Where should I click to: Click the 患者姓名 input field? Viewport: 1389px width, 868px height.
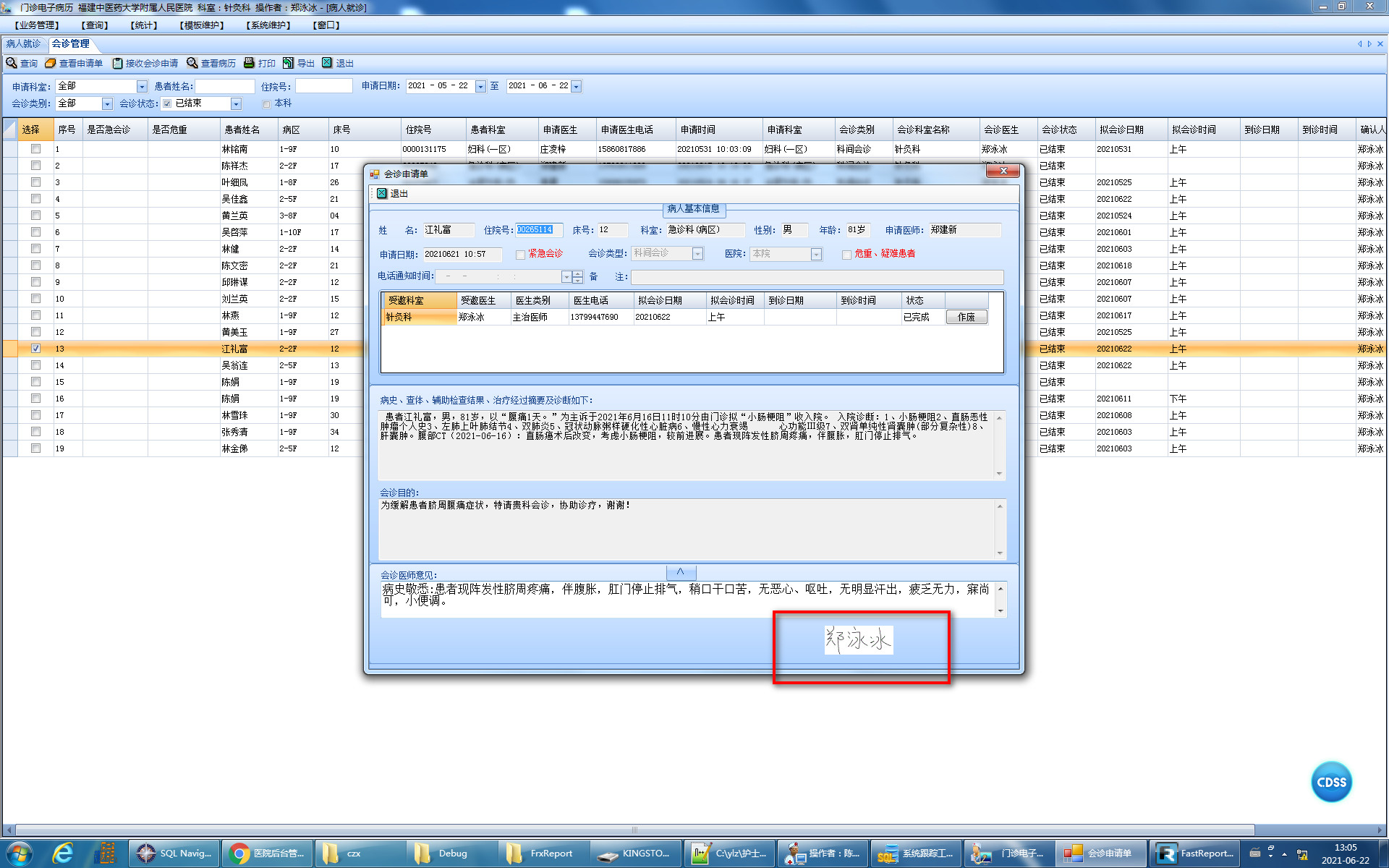[x=225, y=86]
